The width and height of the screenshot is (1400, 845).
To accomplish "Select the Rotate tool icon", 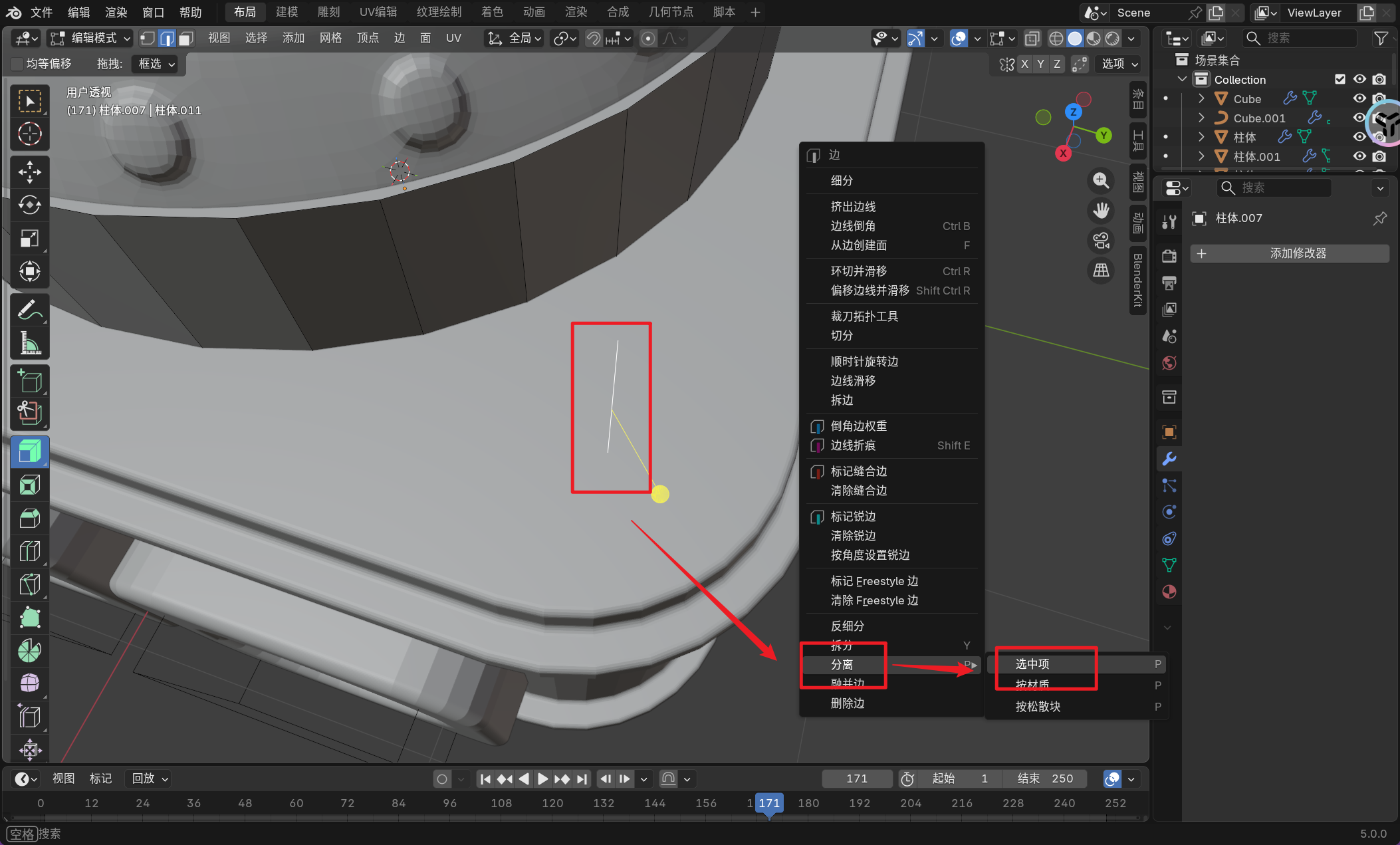I will pos(29,205).
